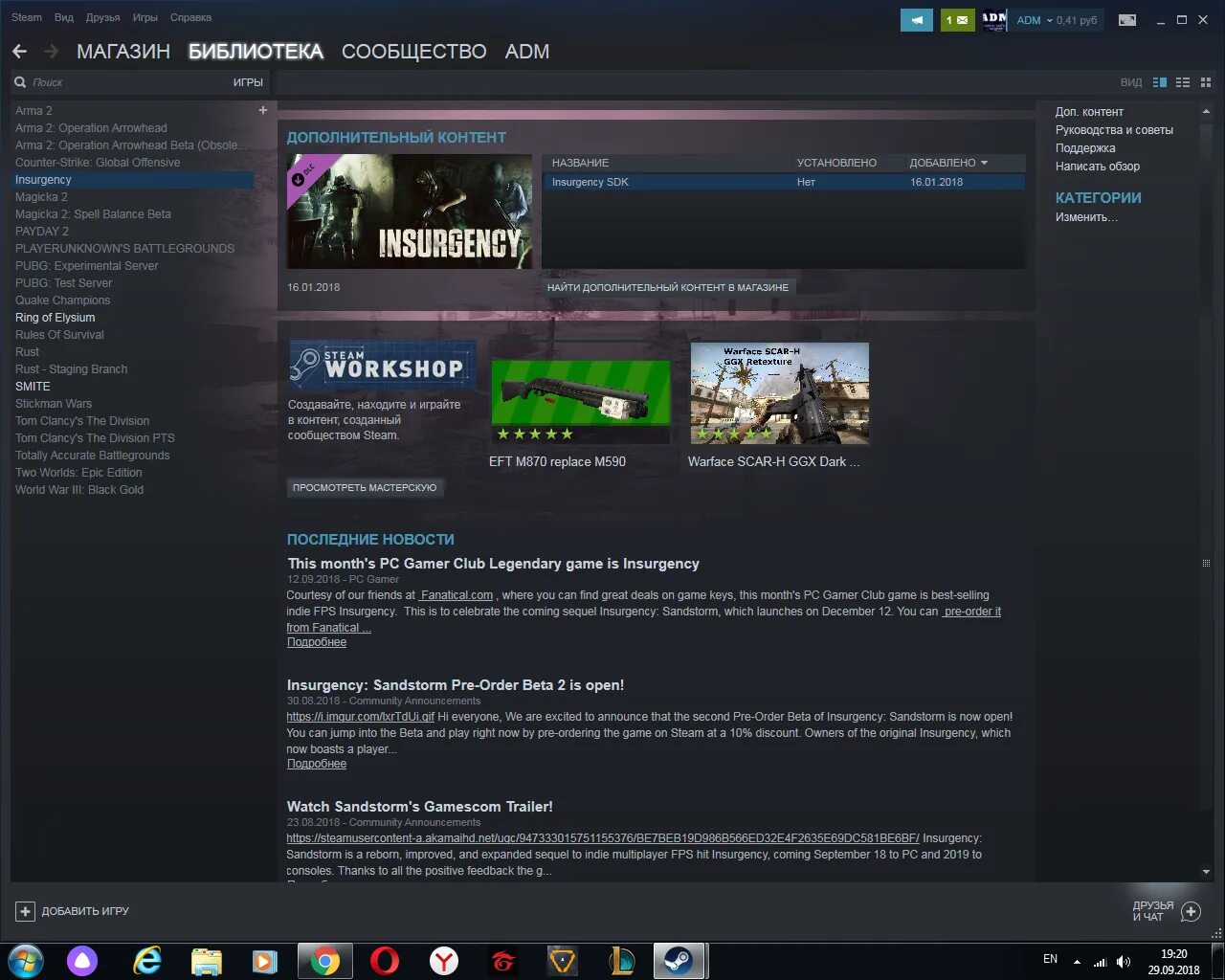Go forward with the right arrow
The image size is (1225, 980).
coord(52,52)
